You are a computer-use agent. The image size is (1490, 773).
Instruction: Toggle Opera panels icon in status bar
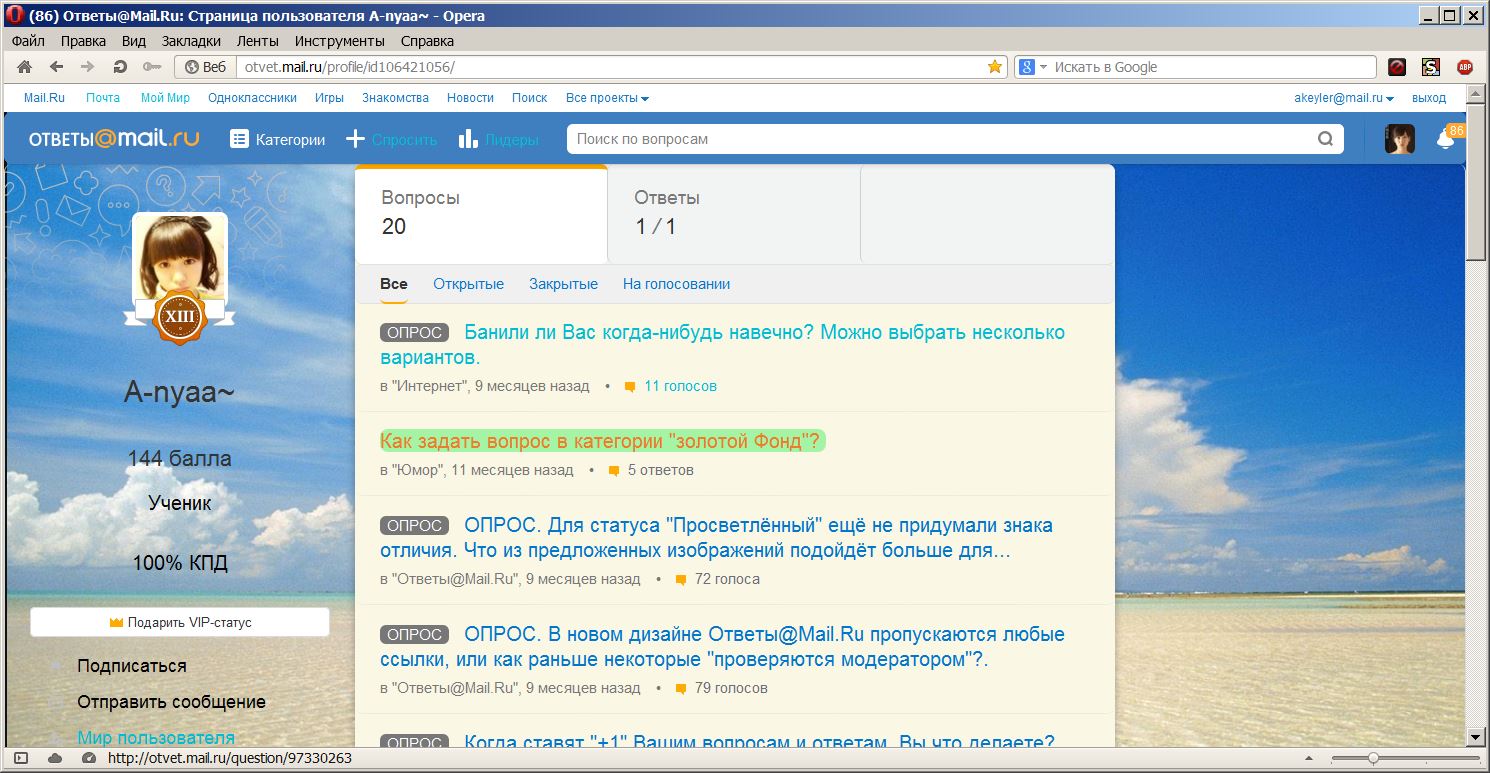click(21, 758)
